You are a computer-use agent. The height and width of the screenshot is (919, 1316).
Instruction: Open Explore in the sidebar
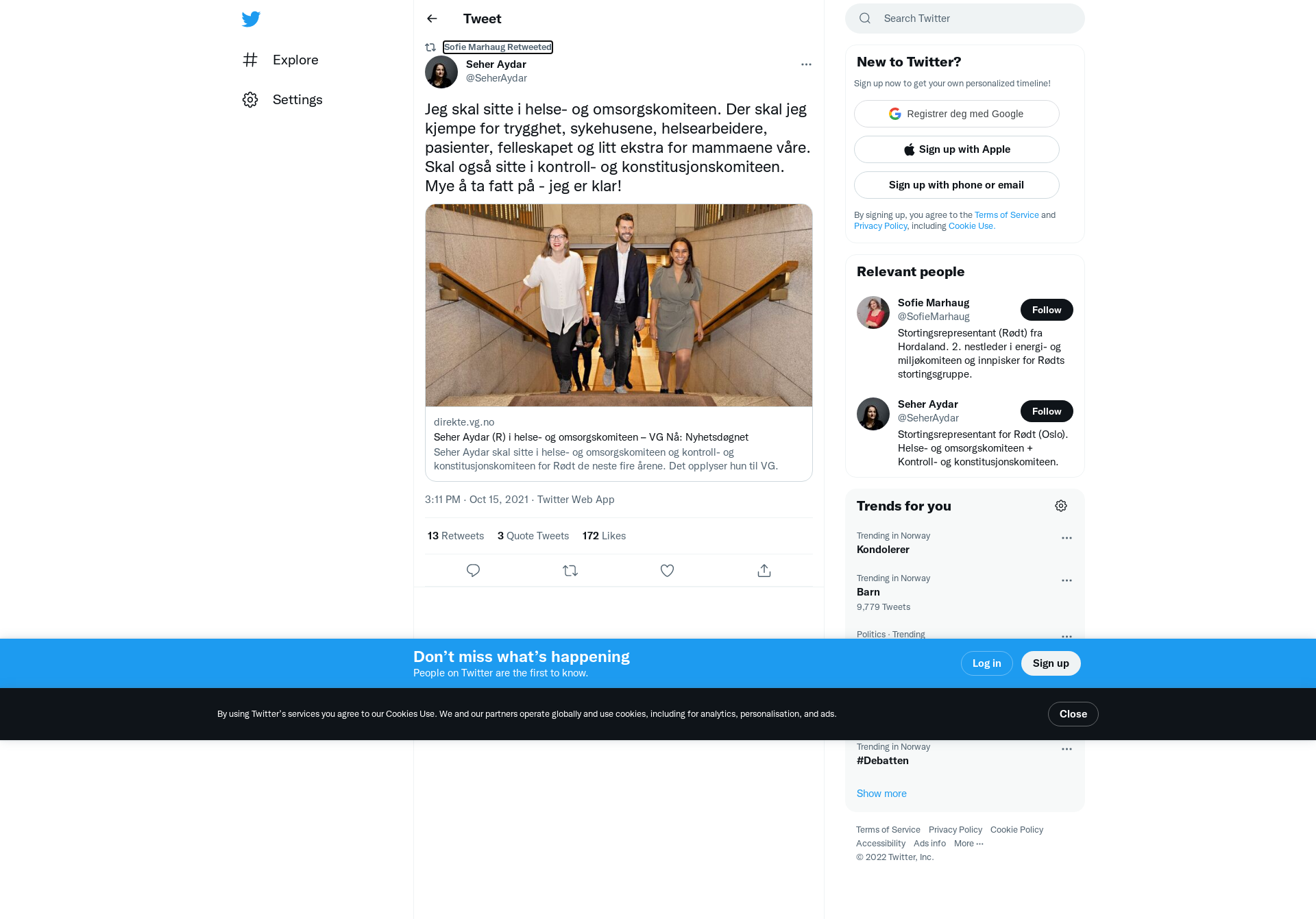pos(281,60)
